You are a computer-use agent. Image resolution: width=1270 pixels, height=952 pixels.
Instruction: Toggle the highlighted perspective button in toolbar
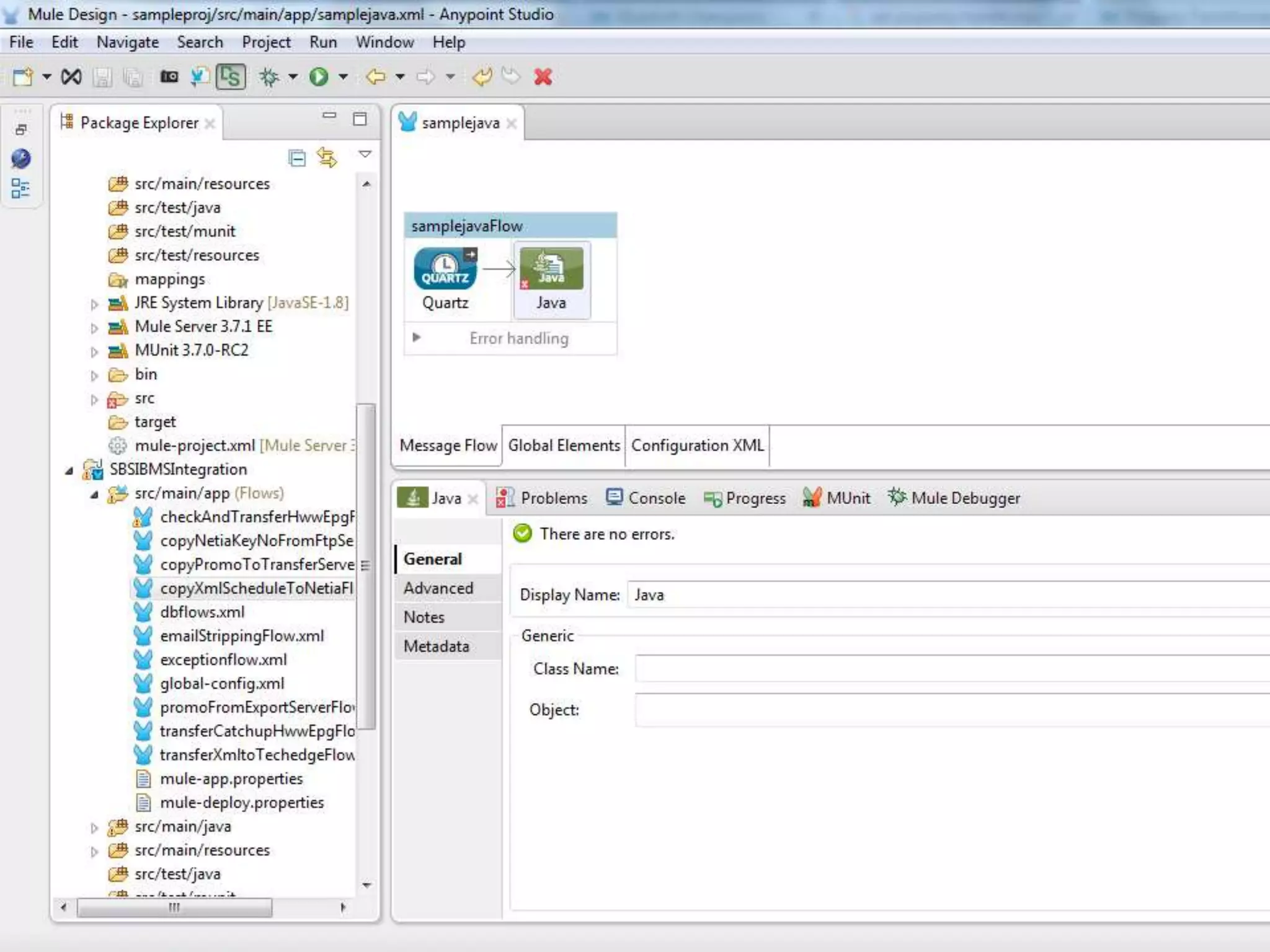click(231, 77)
